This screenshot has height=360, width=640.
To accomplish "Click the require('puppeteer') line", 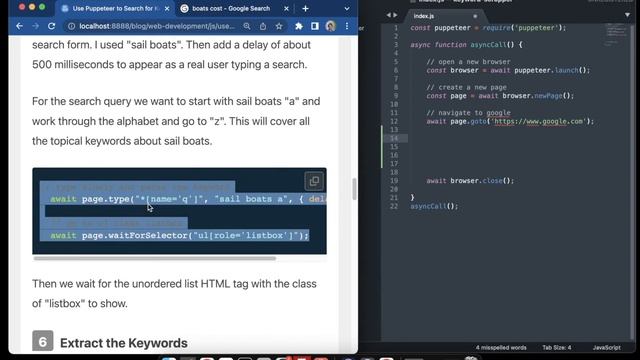I will pos(488,28).
